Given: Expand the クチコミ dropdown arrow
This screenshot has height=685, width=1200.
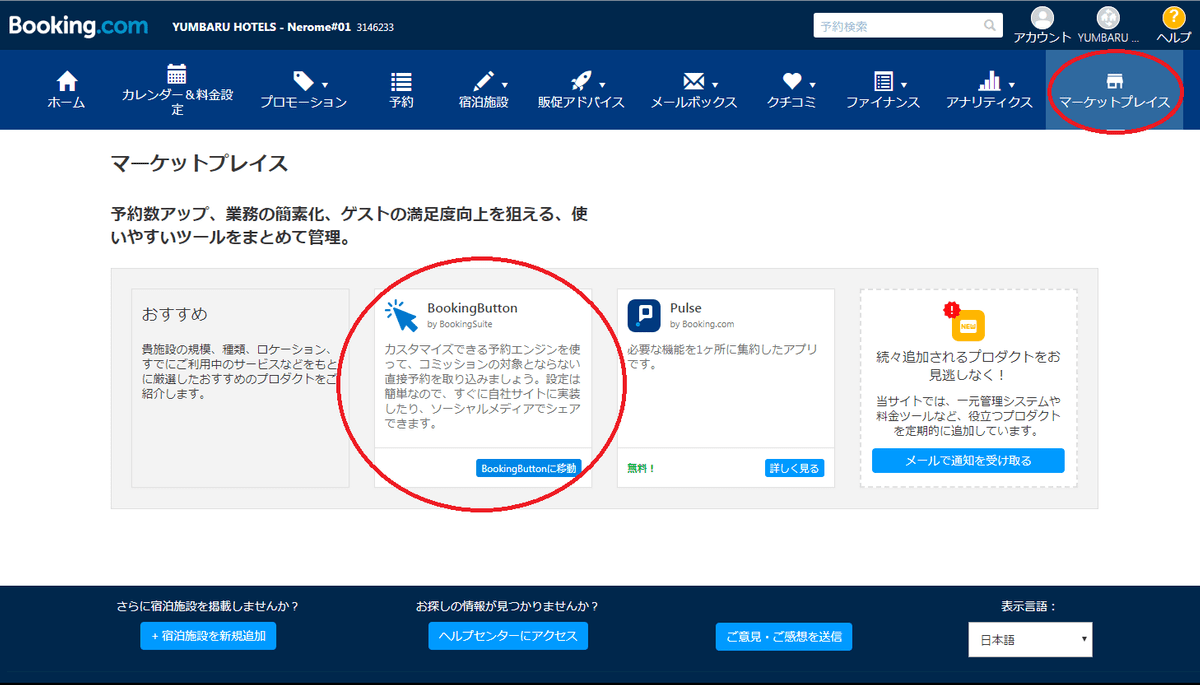Looking at the screenshot, I should coord(812,85).
